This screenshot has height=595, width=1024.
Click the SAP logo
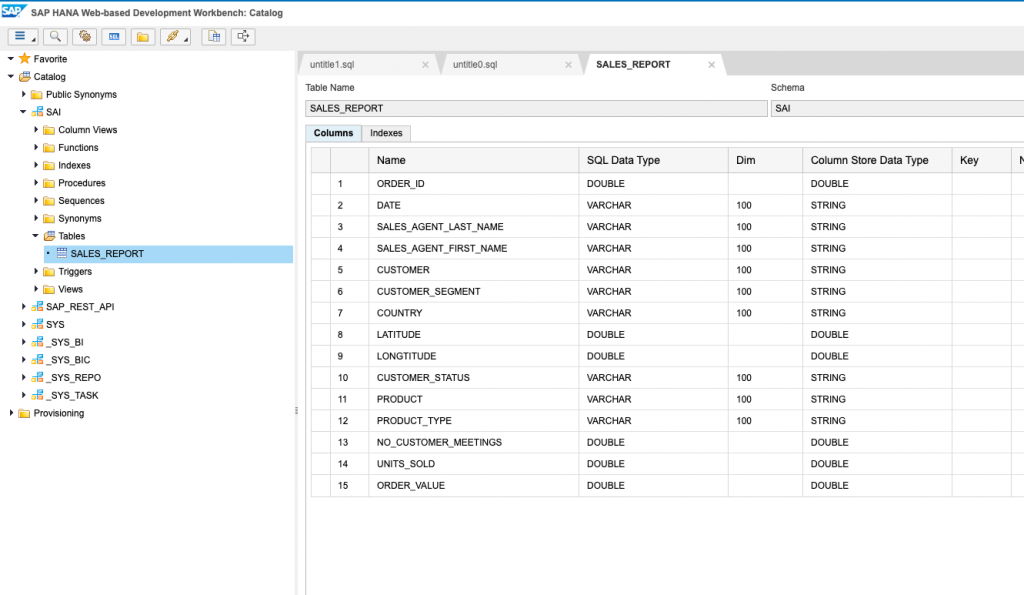[x=14, y=11]
